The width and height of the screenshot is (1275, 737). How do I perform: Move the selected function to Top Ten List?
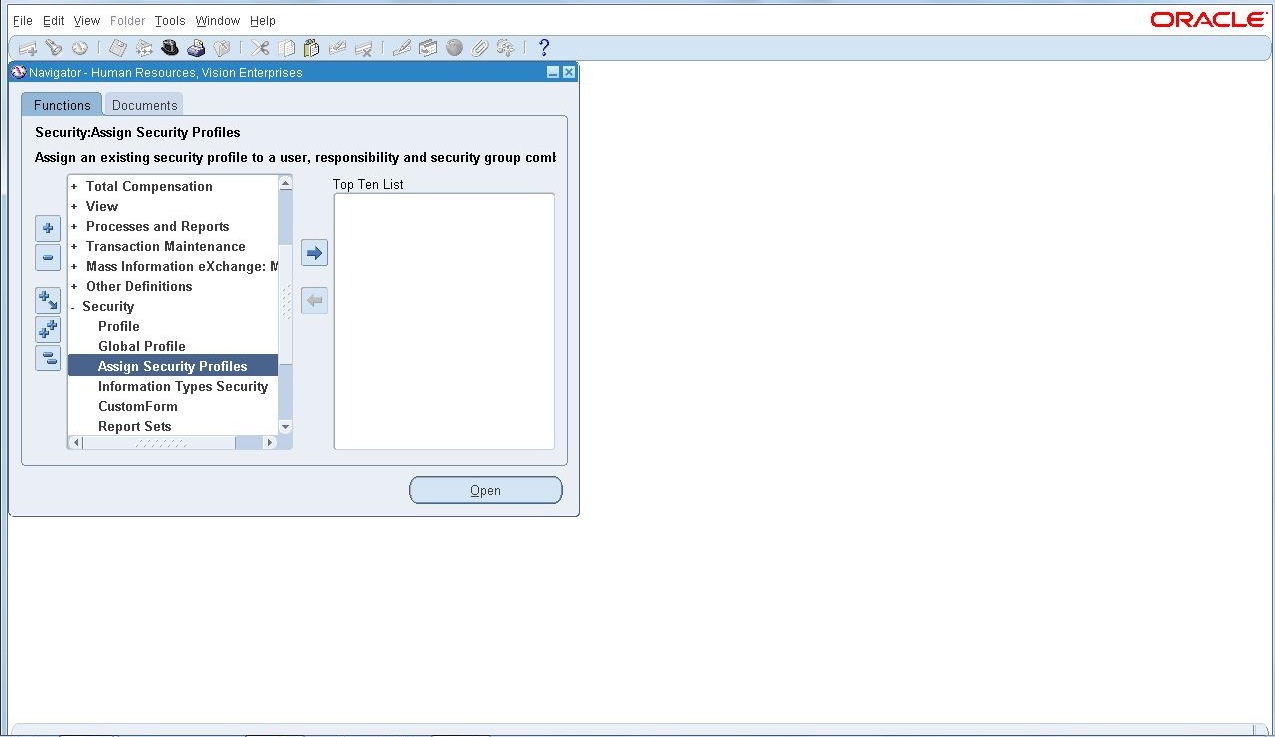click(x=314, y=252)
